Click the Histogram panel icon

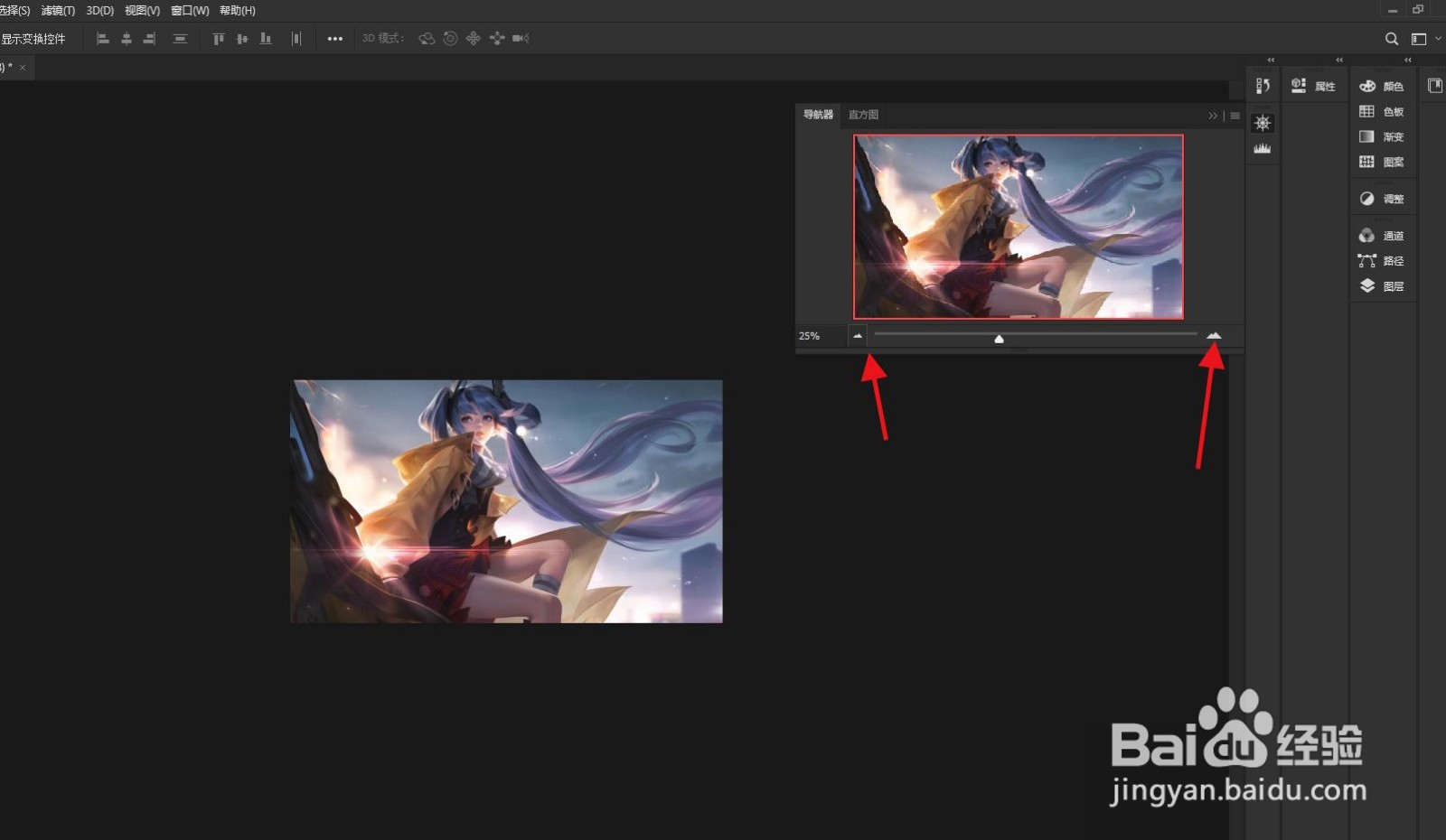click(x=1263, y=148)
